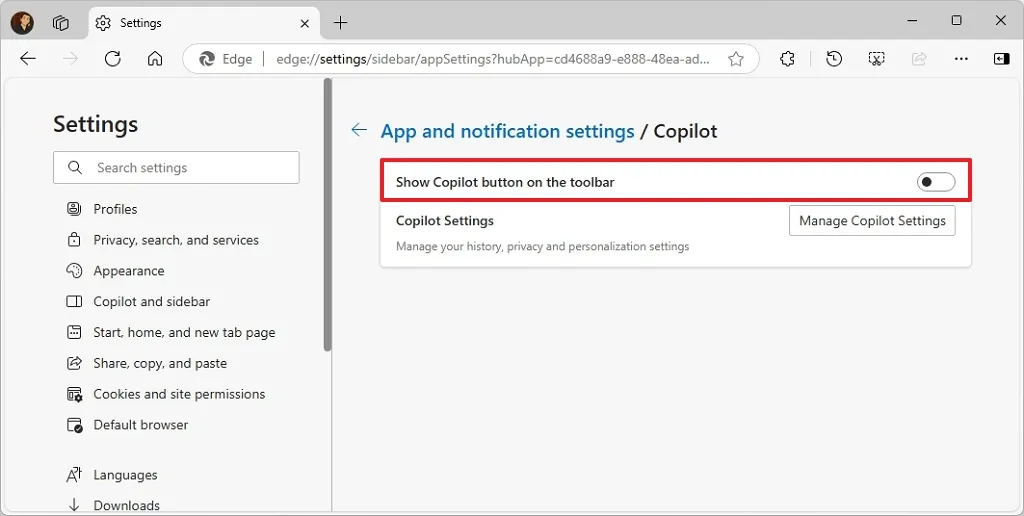Click the settings sidebar scrollbar
The height and width of the screenshot is (516, 1024).
(x=327, y=215)
